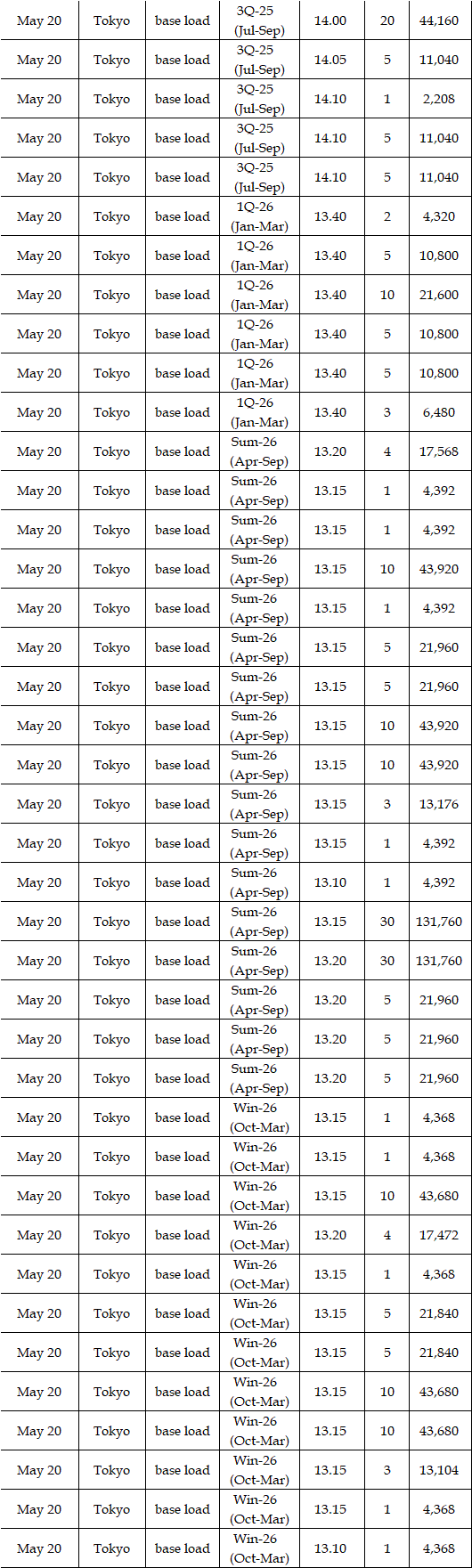
Task: Select 131,760 volume priced at 13.20
Action: (439, 961)
